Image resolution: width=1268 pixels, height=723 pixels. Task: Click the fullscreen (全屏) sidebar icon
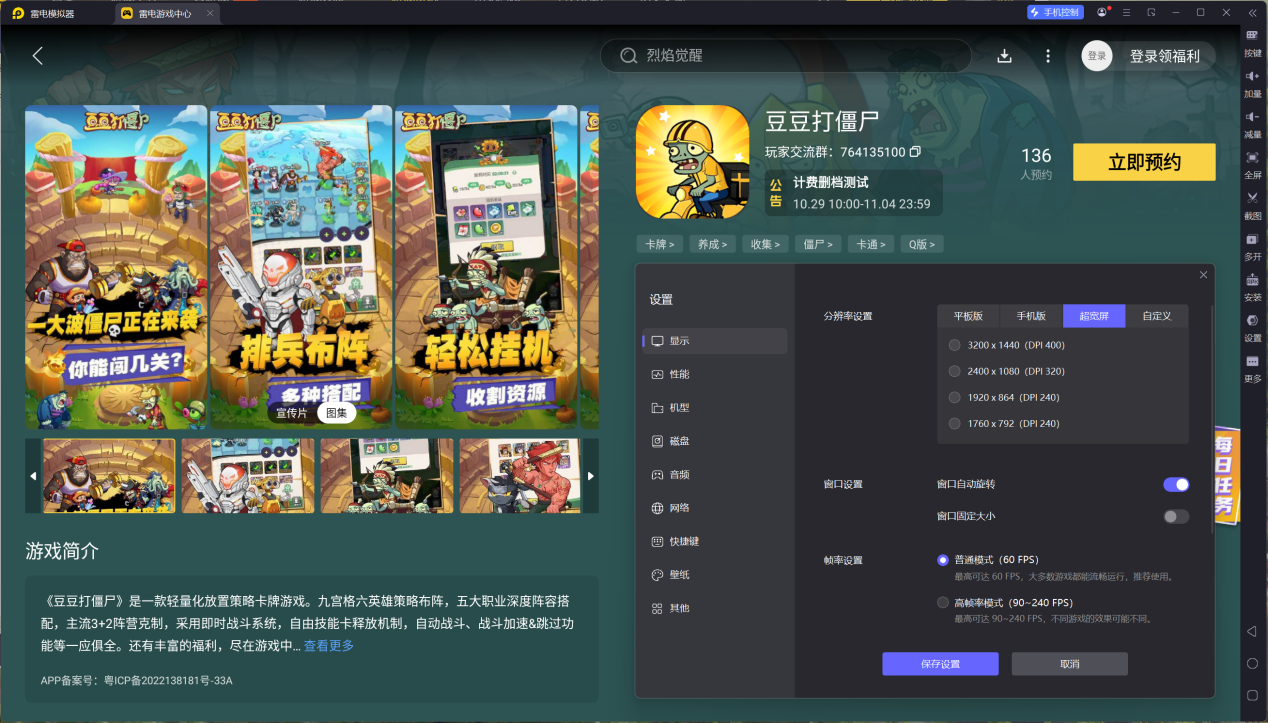coord(1252,162)
